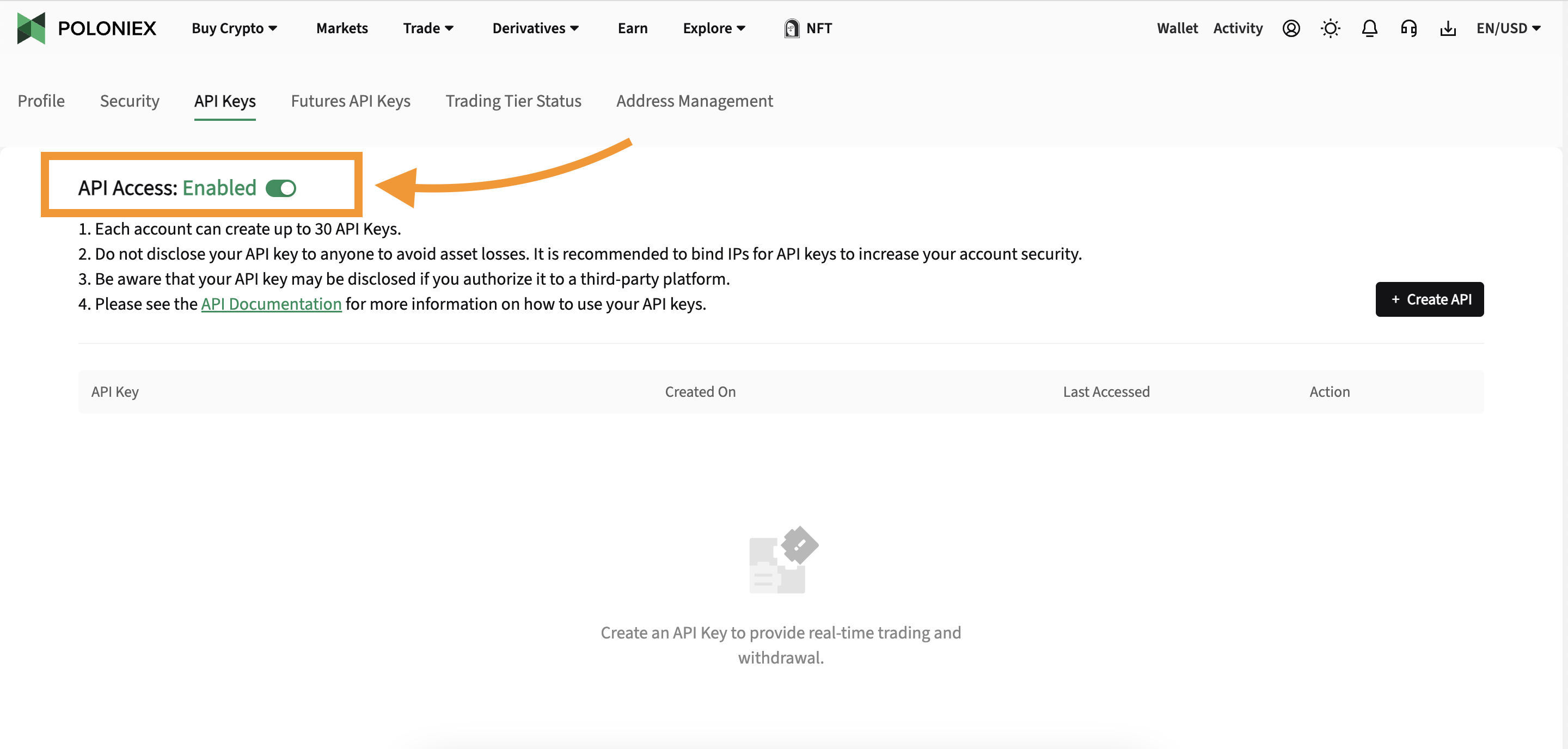This screenshot has height=749, width=1568.
Task: Open the EN/USD language currency selector
Action: 1508,28
